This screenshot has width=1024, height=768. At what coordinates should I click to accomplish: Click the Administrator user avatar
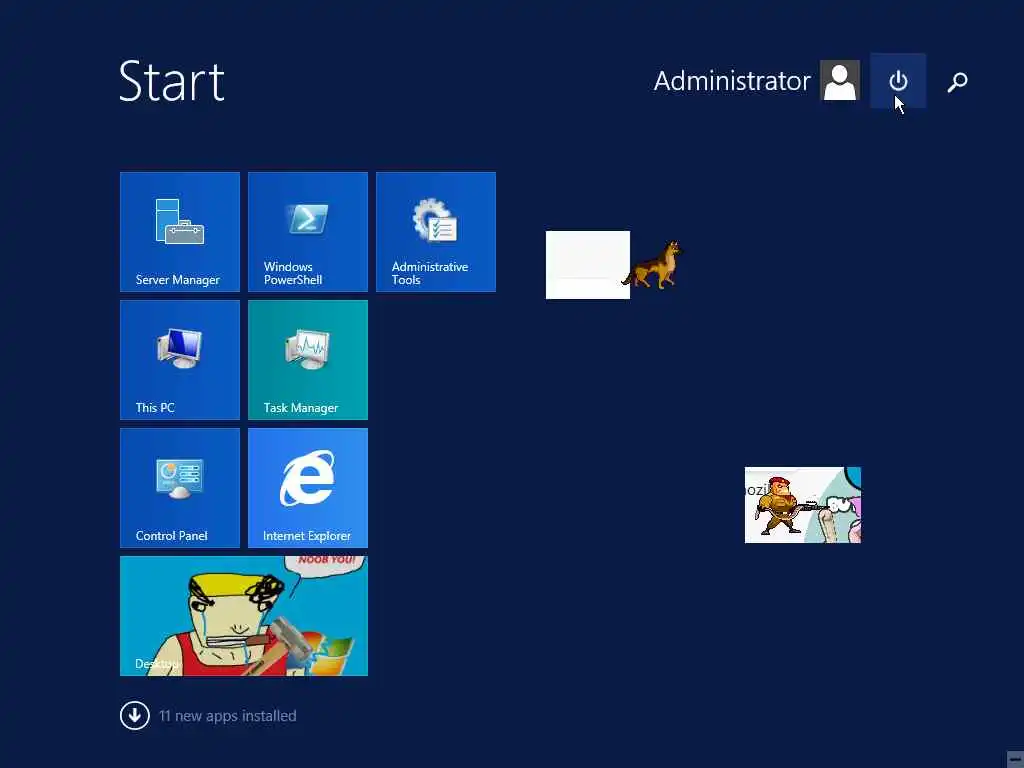pos(840,80)
